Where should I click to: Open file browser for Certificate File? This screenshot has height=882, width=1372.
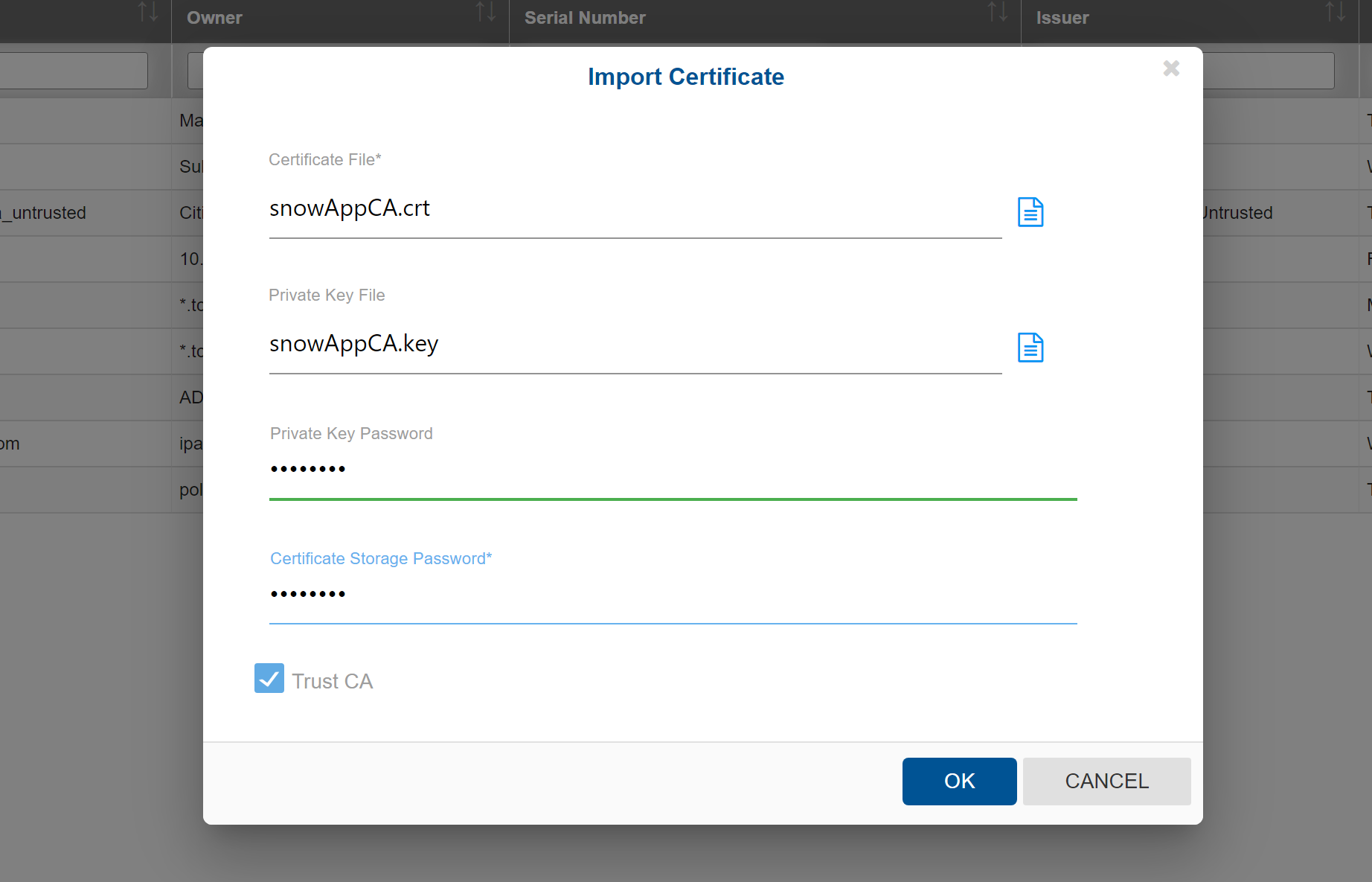1030,211
